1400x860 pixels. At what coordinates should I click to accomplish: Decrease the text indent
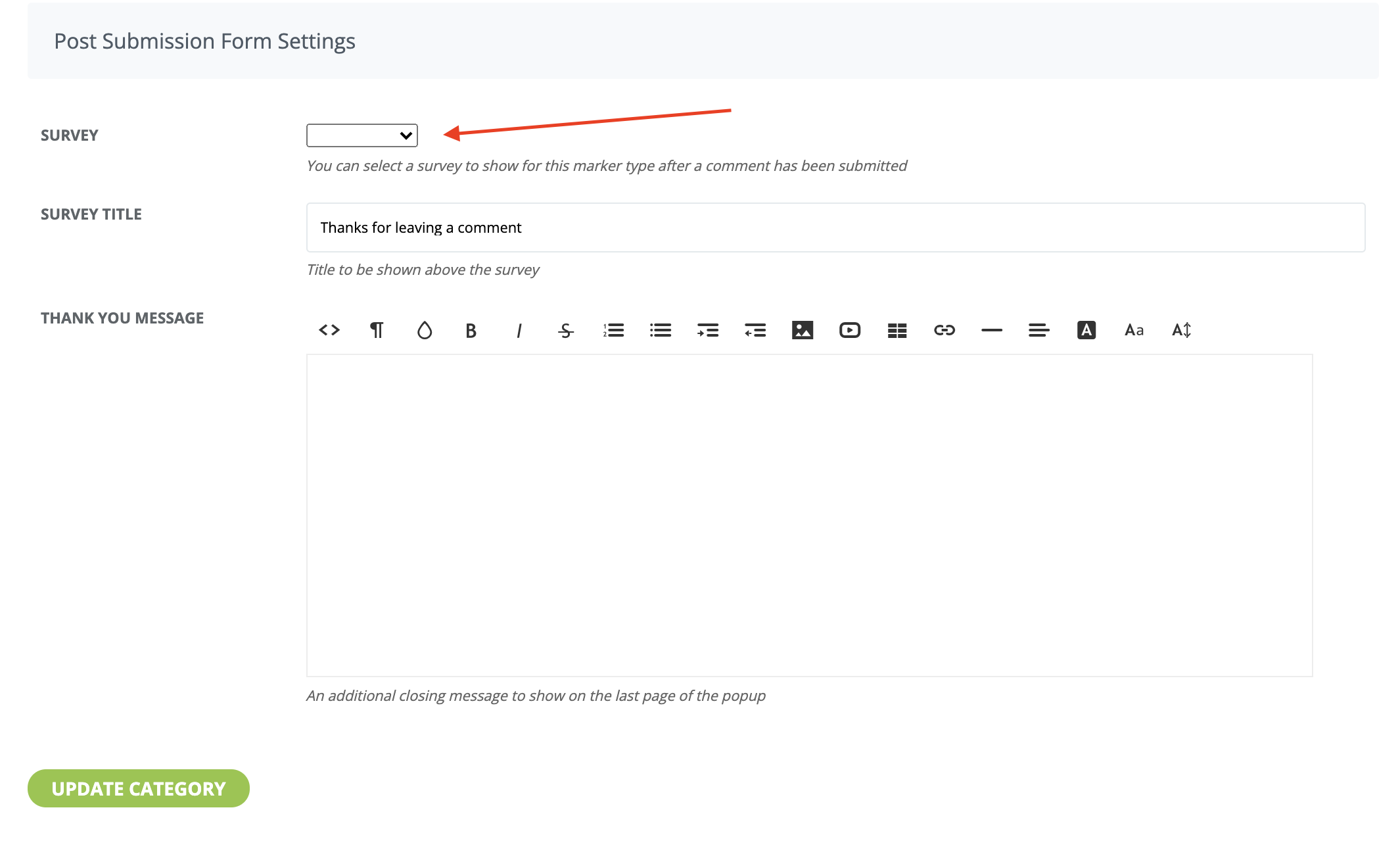[x=755, y=330]
